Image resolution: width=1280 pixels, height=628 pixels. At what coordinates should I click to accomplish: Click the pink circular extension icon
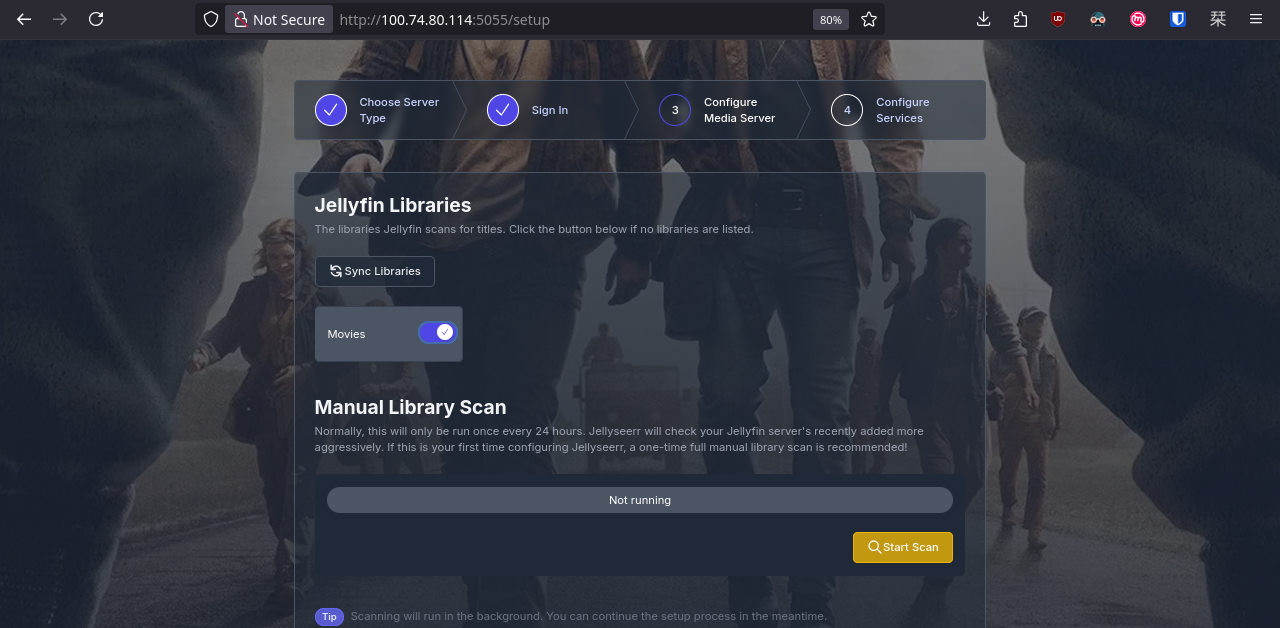[1138, 19]
